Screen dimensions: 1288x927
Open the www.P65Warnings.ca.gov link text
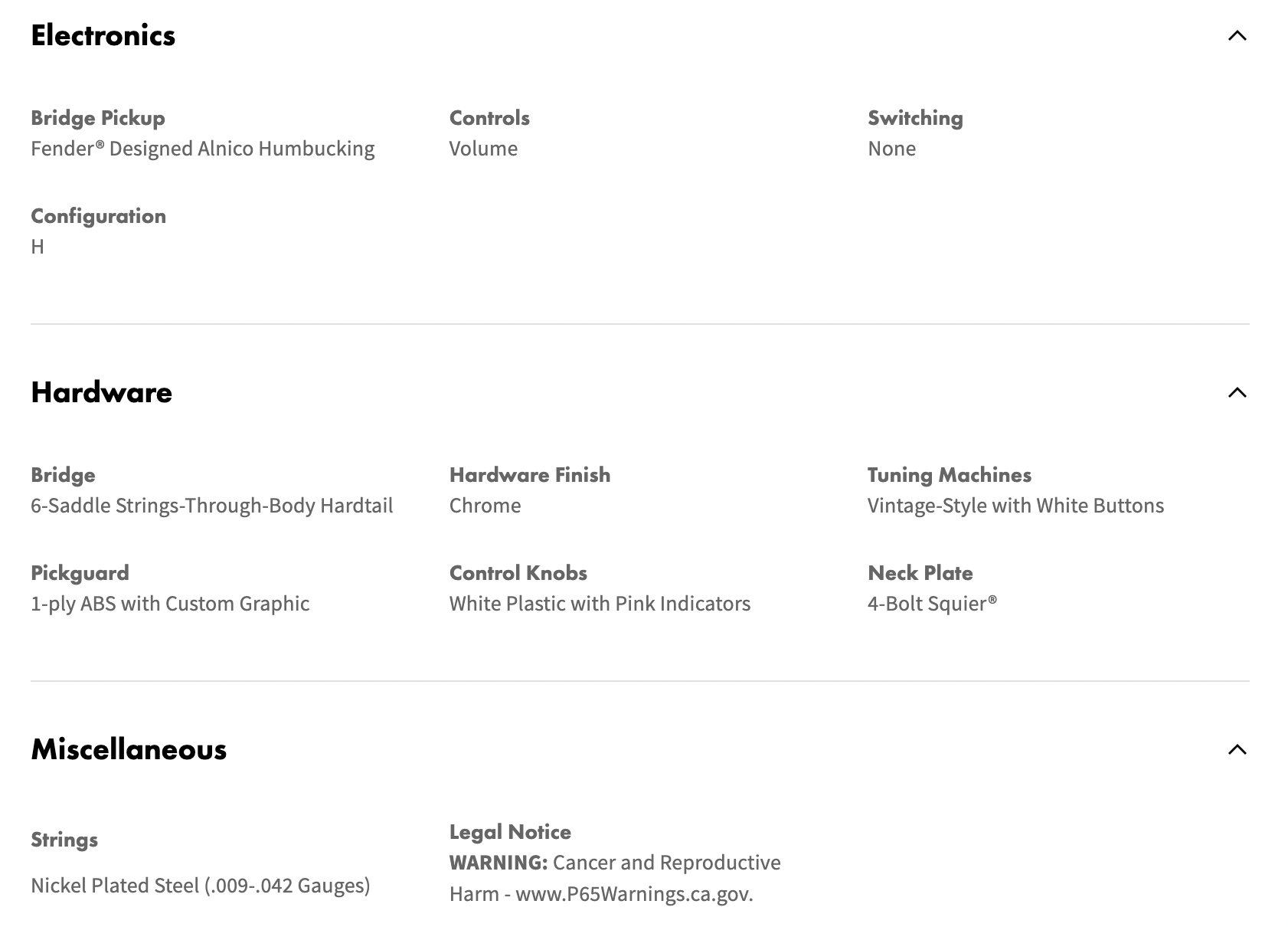(634, 894)
